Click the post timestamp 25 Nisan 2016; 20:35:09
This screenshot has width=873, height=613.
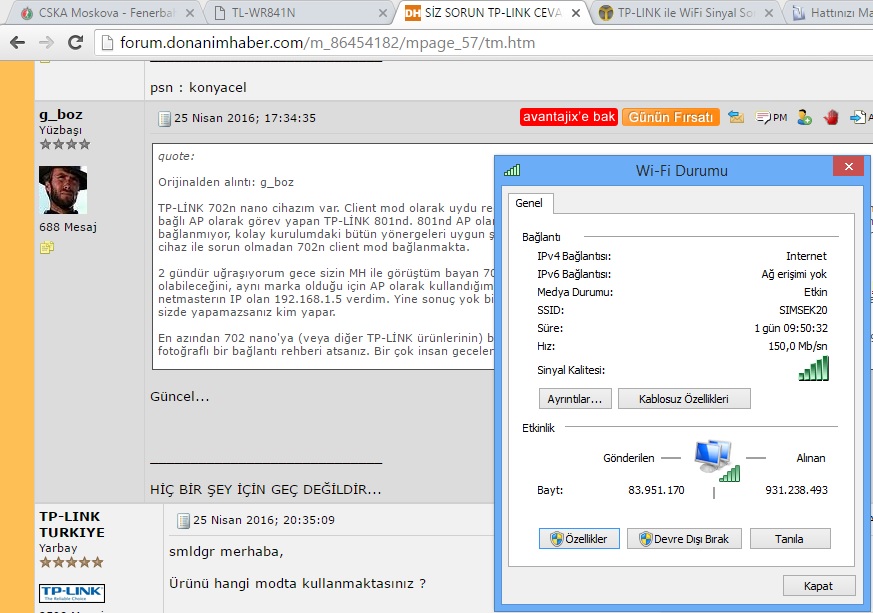pyautogui.click(x=264, y=520)
